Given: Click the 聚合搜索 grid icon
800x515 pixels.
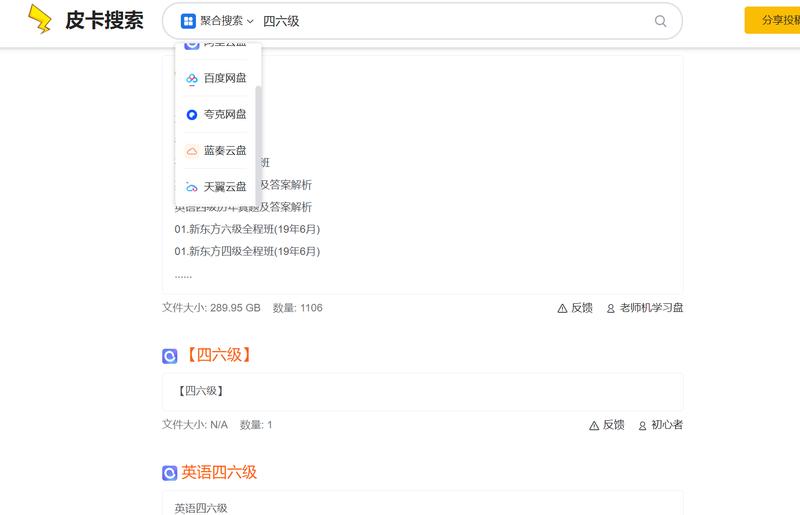Looking at the screenshot, I should (188, 21).
